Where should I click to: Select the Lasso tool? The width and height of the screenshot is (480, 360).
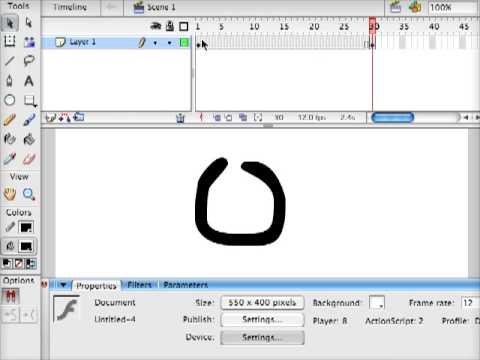(x=29, y=61)
